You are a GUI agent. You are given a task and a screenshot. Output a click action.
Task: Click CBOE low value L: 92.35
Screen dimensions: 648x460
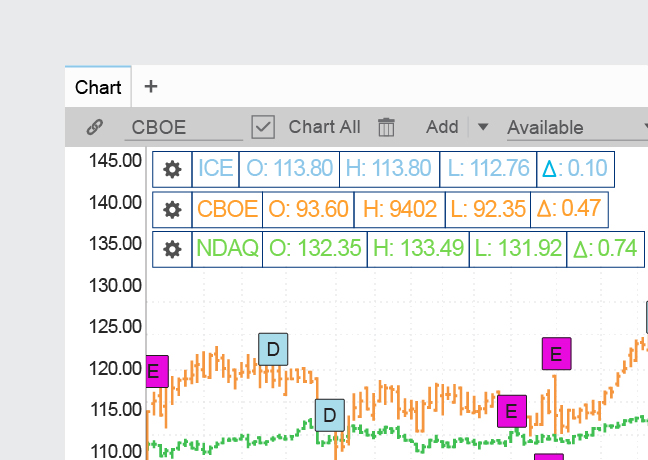pyautogui.click(x=488, y=209)
